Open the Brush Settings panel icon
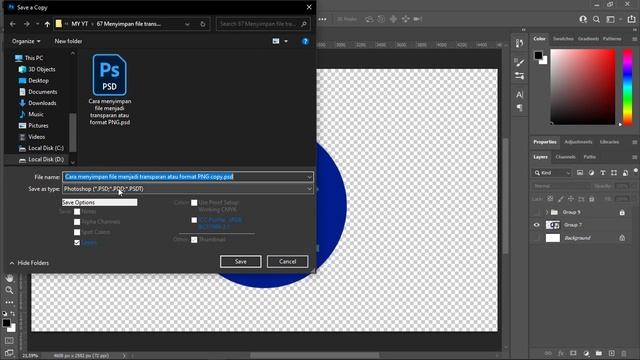This screenshot has width=640, height=360. 519,76
